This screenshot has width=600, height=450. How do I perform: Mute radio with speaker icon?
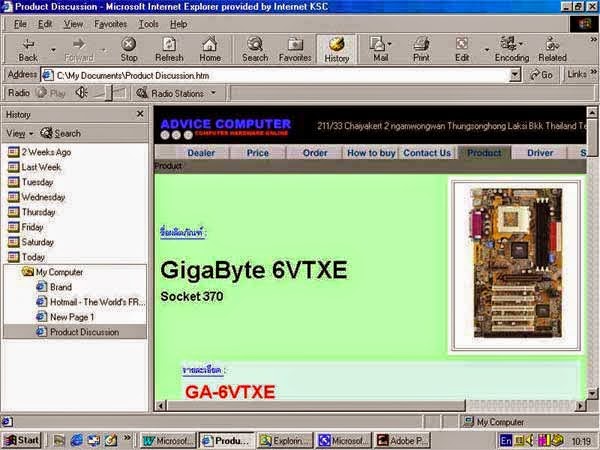[81, 93]
